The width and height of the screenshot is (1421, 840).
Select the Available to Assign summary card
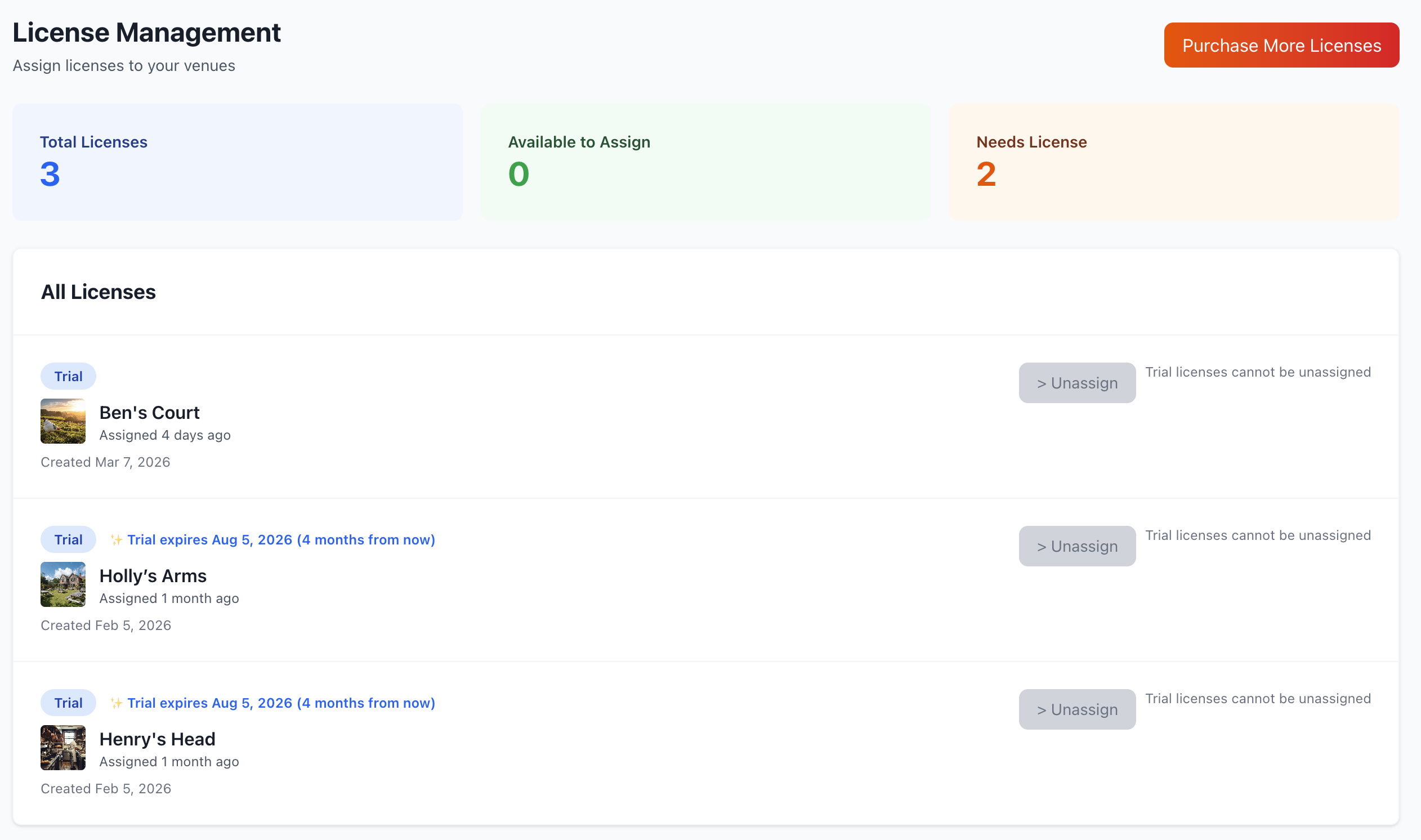tap(704, 163)
